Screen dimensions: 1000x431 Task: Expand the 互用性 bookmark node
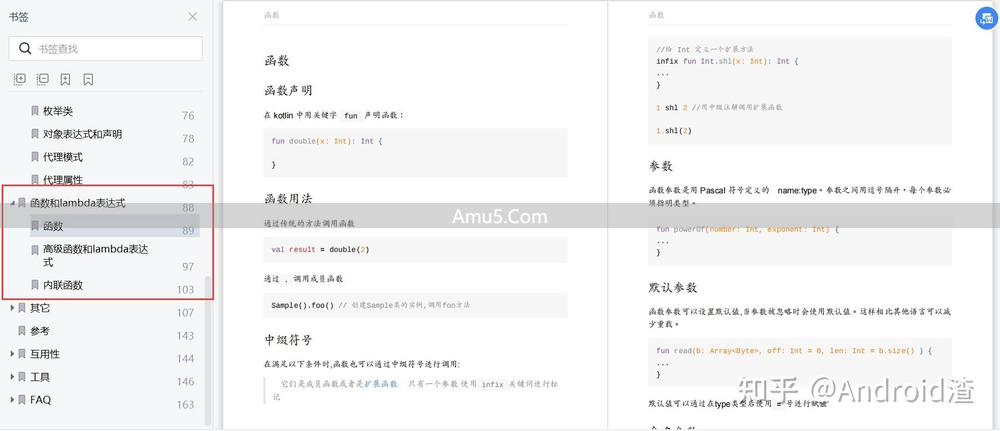coord(13,354)
